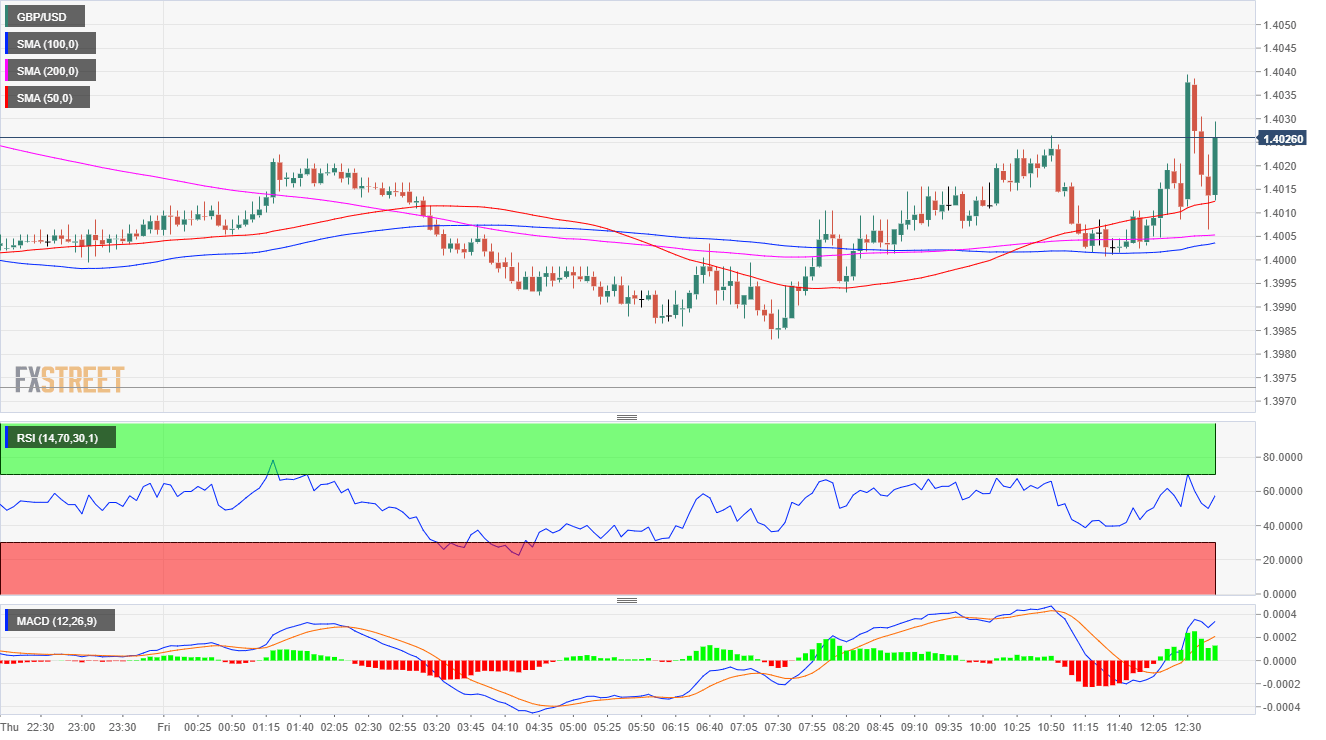Click the RSI 60.0000 axis value
The width and height of the screenshot is (1326, 740).
point(1283,492)
